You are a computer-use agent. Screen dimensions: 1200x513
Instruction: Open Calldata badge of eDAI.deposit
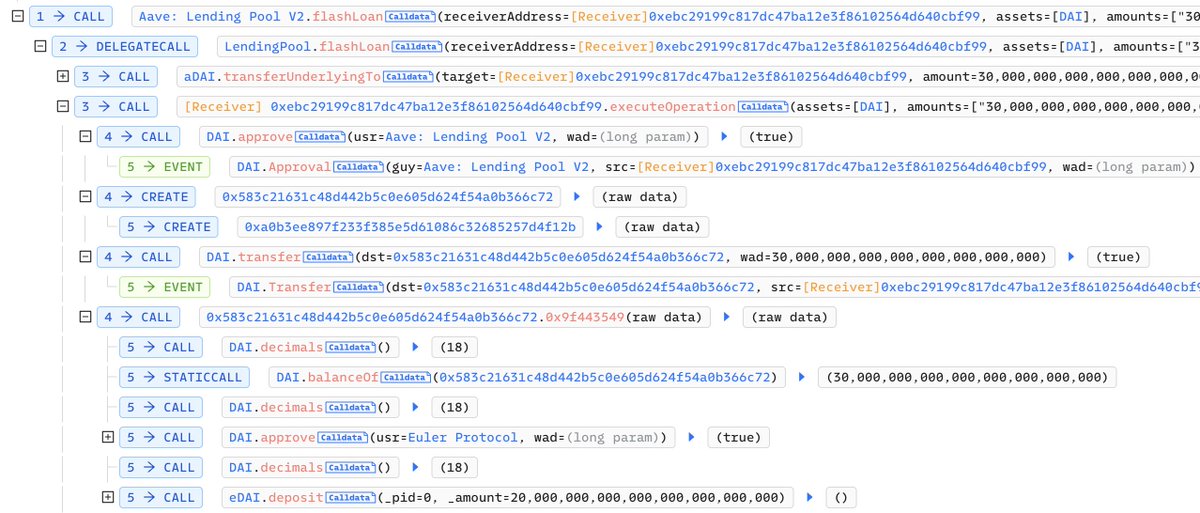[x=350, y=497]
